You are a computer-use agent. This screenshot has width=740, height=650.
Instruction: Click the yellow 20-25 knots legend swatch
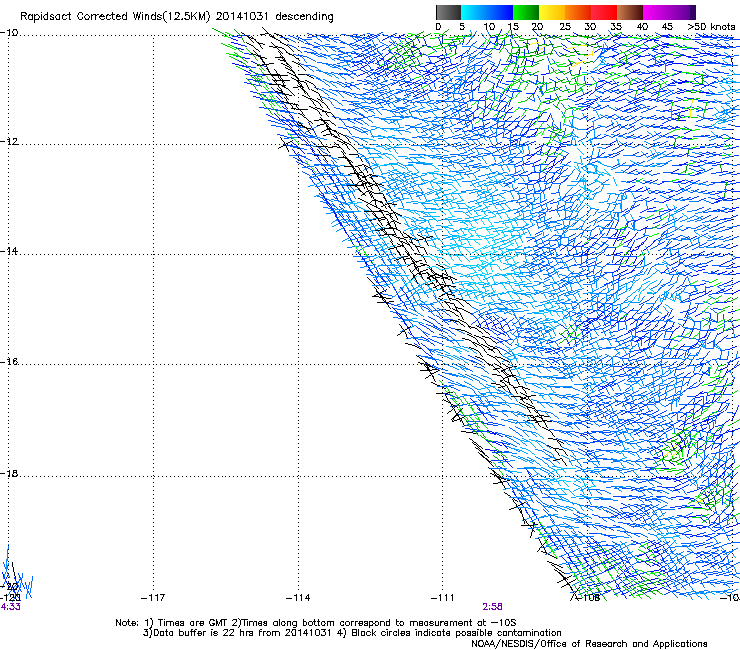point(552,12)
